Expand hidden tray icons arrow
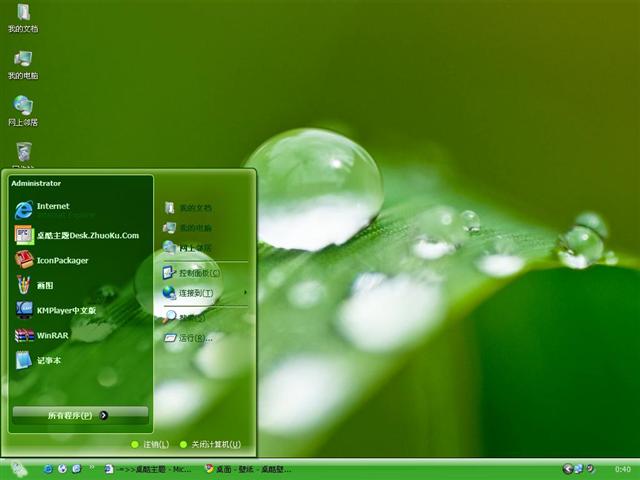 pyautogui.click(x=567, y=469)
